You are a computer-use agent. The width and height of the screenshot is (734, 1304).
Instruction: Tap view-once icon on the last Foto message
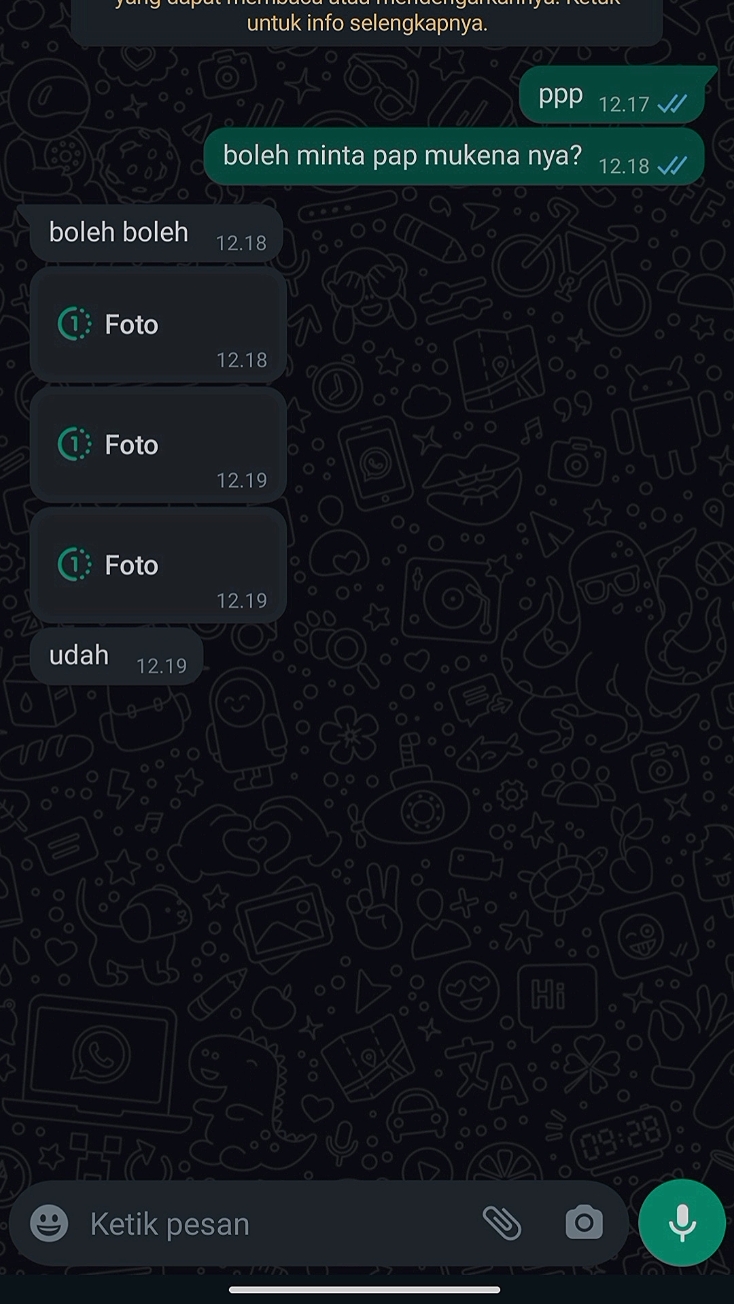74,565
